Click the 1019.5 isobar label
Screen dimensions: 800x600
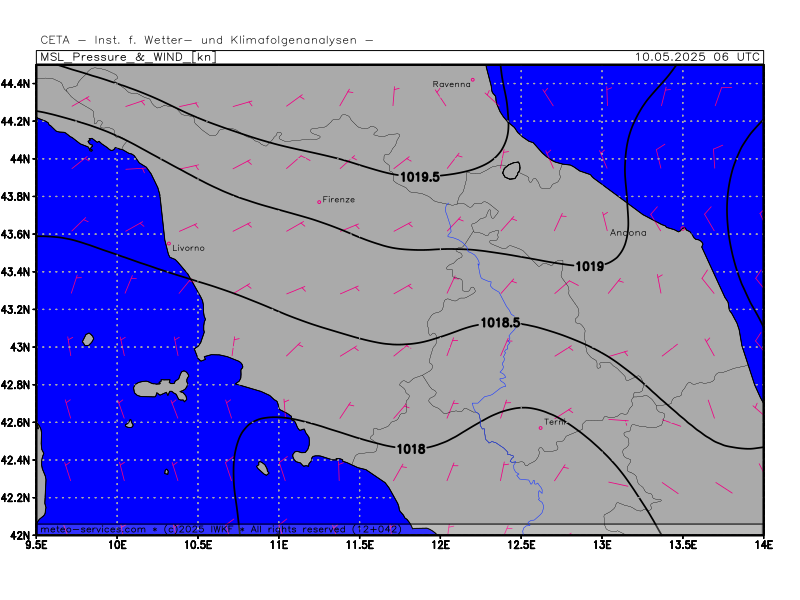[420, 177]
